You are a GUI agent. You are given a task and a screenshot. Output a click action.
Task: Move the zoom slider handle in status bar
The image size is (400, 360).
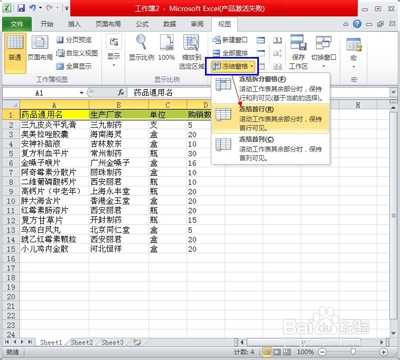pos(353,352)
